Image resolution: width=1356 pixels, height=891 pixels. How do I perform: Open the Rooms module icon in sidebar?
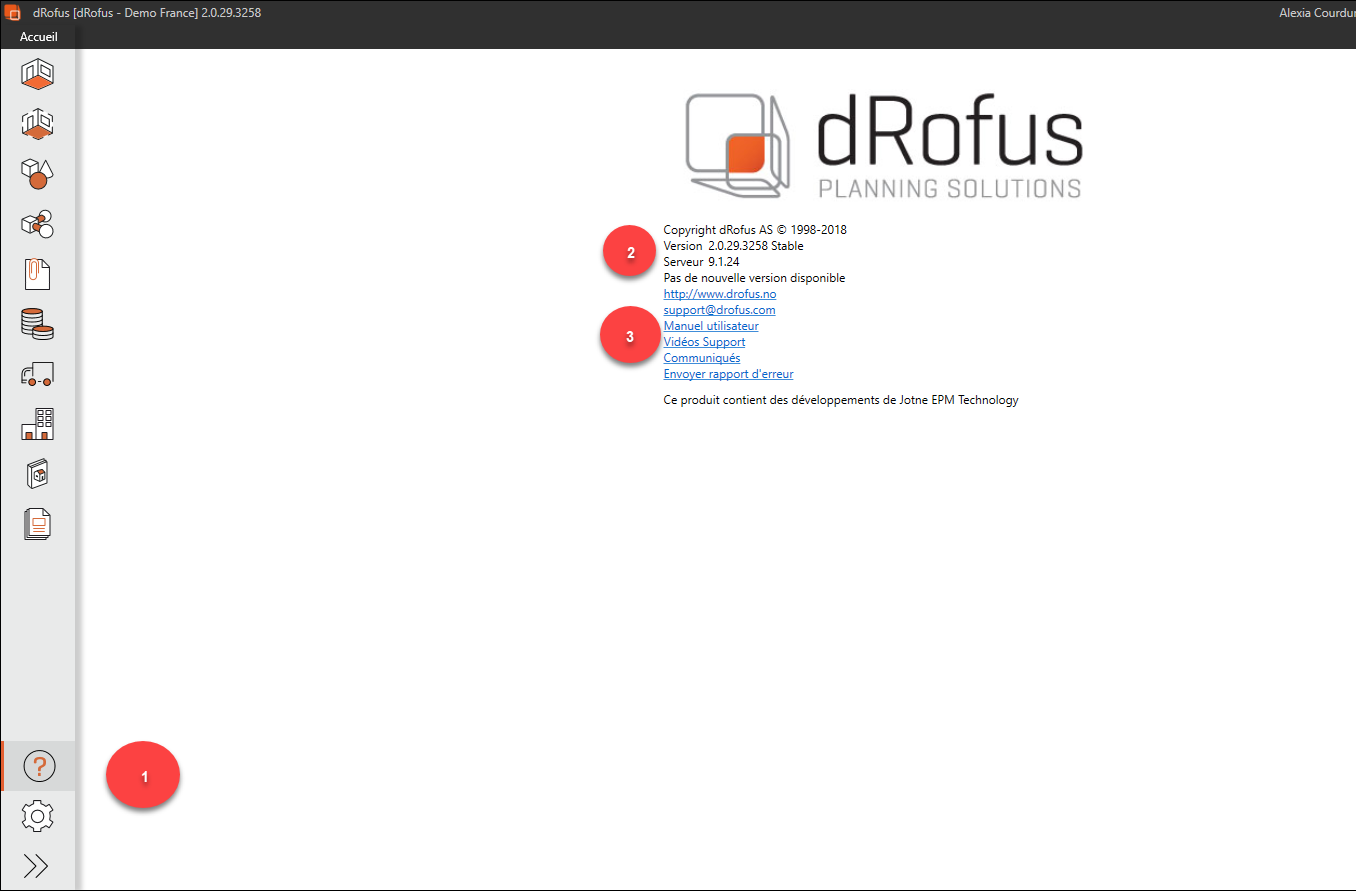(x=38, y=74)
